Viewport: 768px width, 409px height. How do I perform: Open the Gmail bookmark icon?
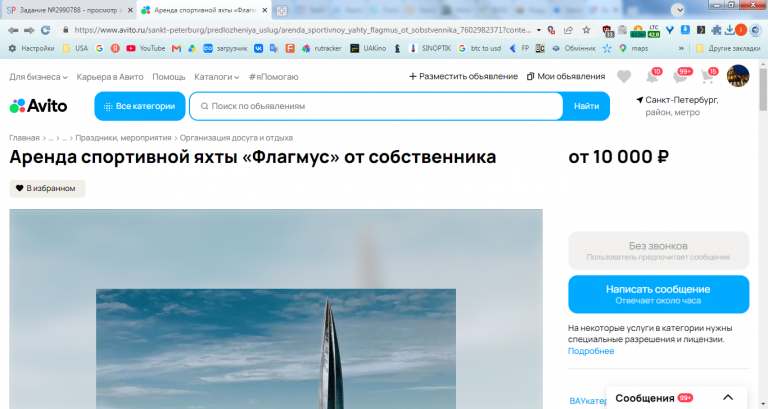point(176,48)
